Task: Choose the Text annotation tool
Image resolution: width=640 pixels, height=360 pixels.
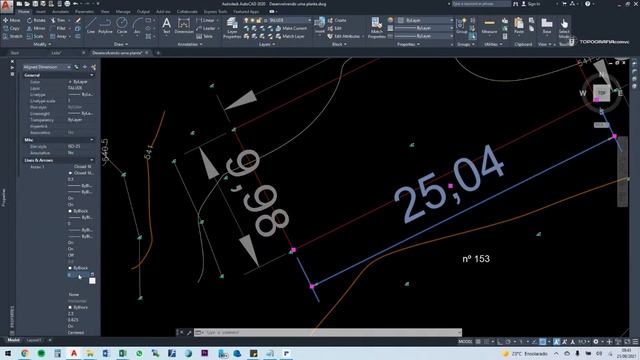Action: (x=167, y=26)
